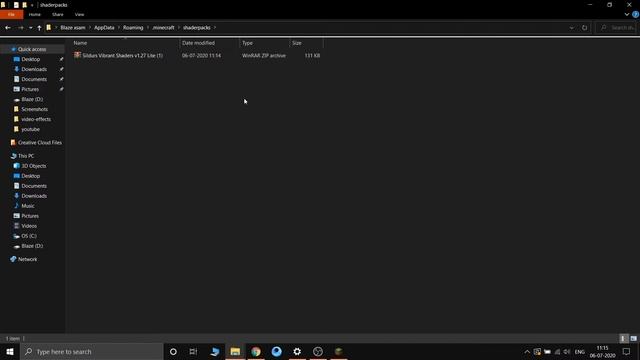Open the File ribbon tab
This screenshot has height=360, width=640.
click(11, 14)
